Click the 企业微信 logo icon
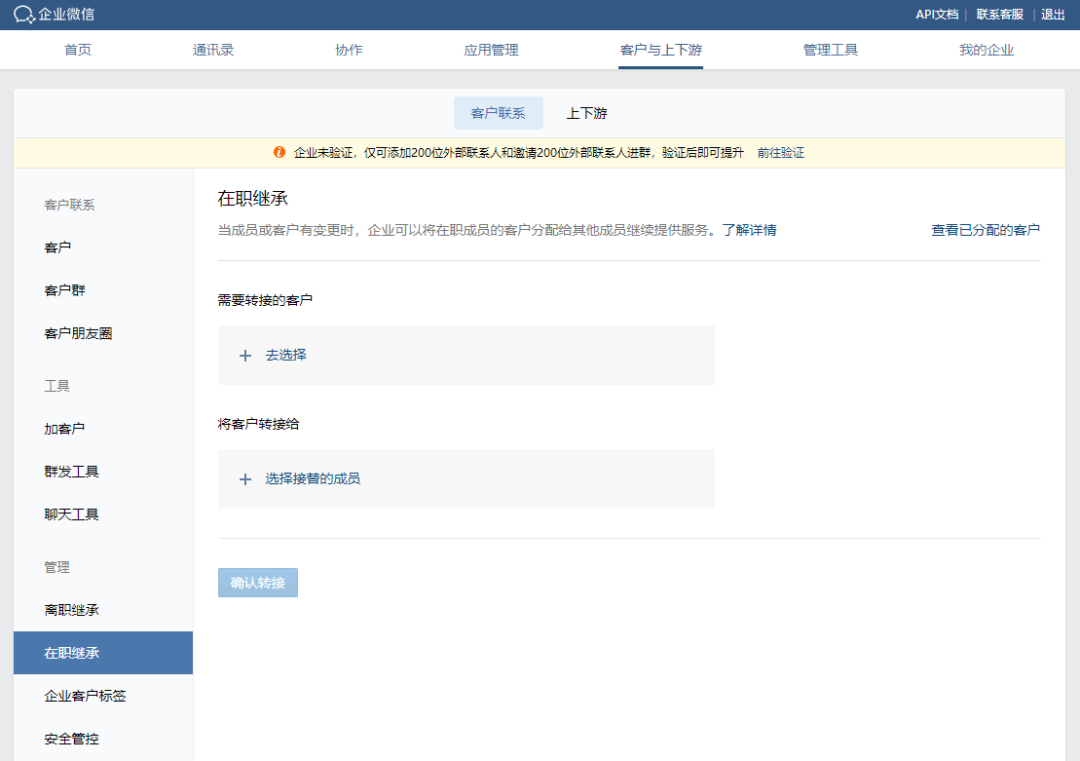Screen dimensions: 1080x761 [24, 14]
